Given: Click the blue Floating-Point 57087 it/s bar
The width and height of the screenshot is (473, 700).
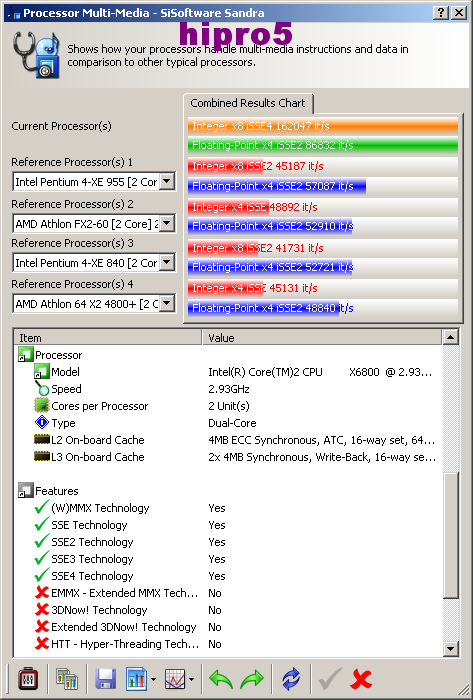Looking at the screenshot, I should pyautogui.click(x=277, y=186).
